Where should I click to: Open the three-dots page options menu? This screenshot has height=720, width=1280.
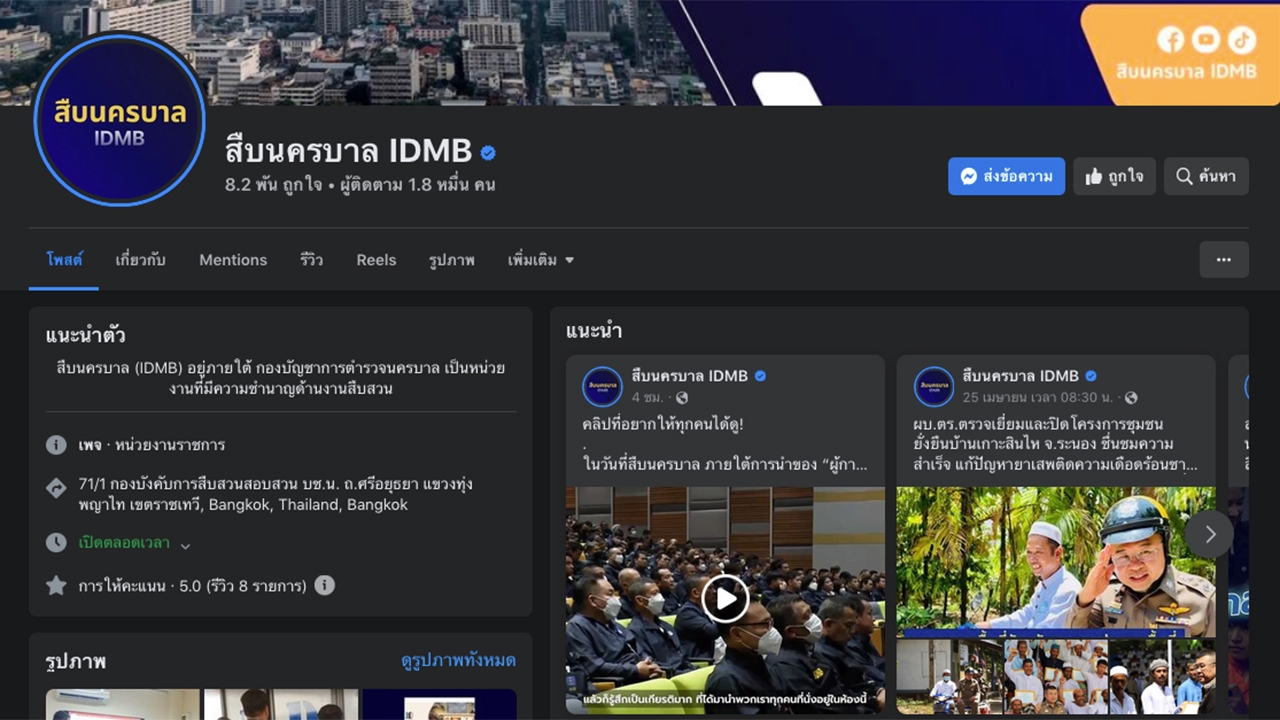[x=1223, y=260]
